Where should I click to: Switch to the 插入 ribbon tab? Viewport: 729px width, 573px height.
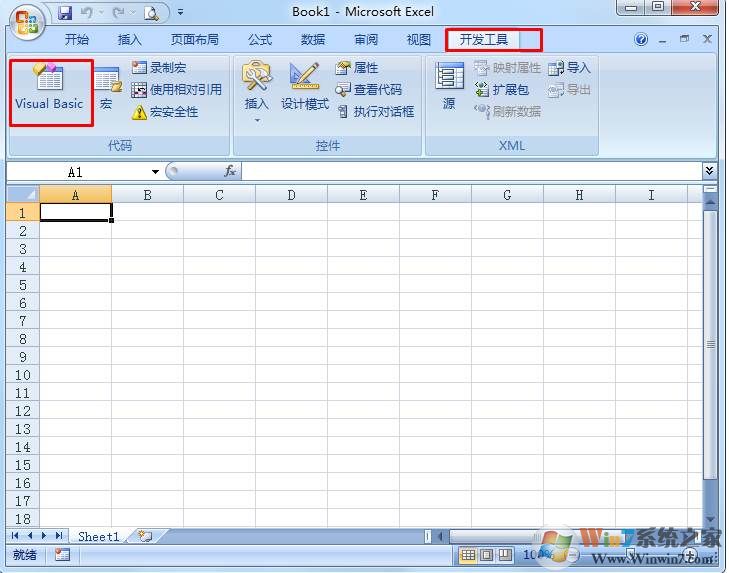tap(129, 40)
